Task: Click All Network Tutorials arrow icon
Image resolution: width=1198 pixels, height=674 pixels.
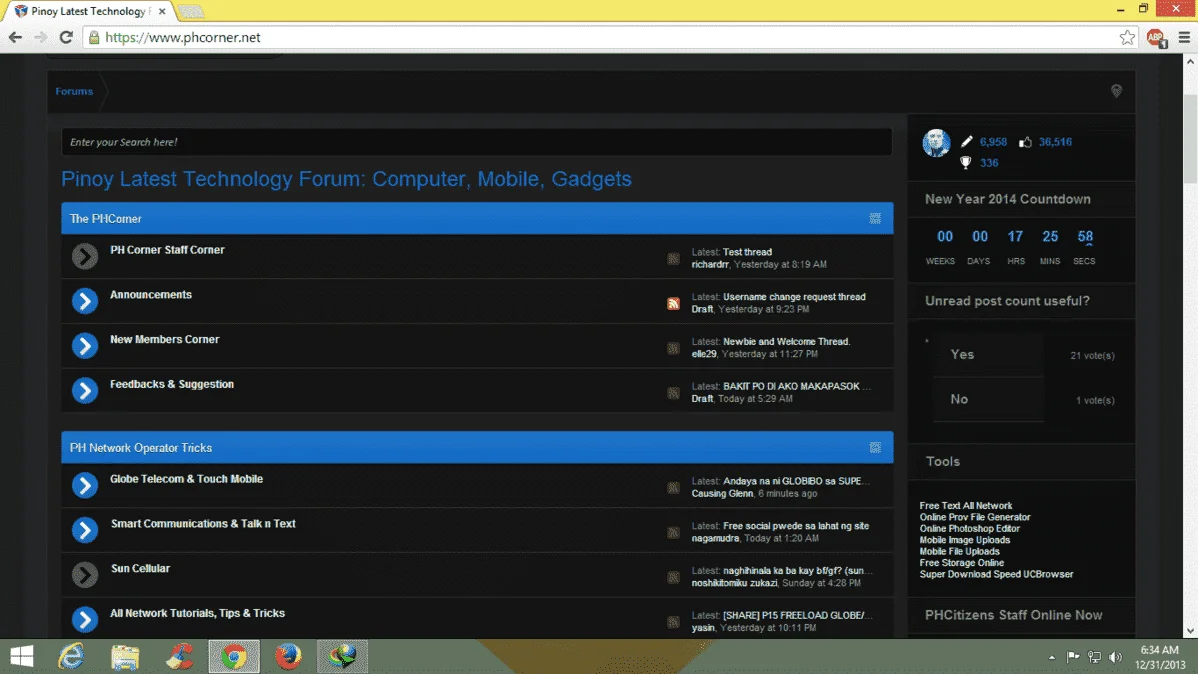Action: coord(85,619)
